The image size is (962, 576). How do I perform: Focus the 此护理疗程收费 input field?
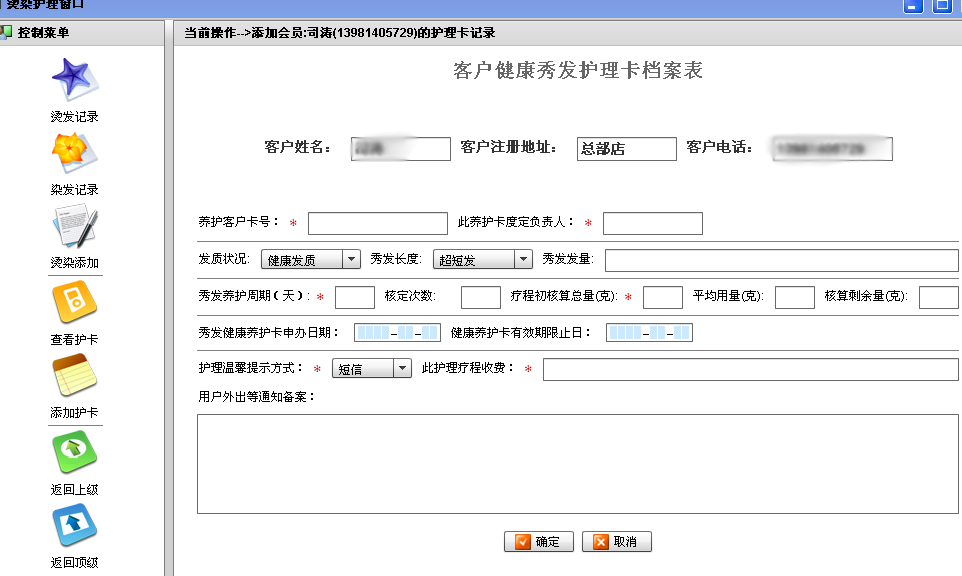(751, 369)
